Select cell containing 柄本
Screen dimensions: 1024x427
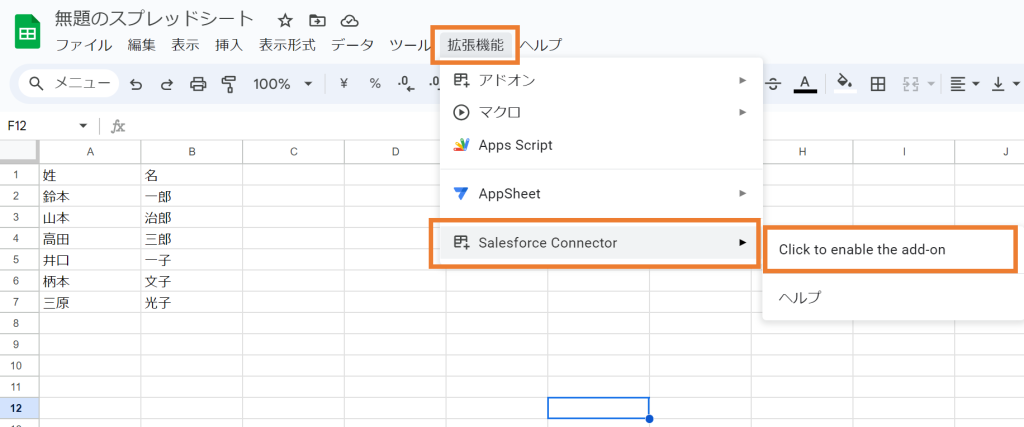pyautogui.click(x=90, y=281)
